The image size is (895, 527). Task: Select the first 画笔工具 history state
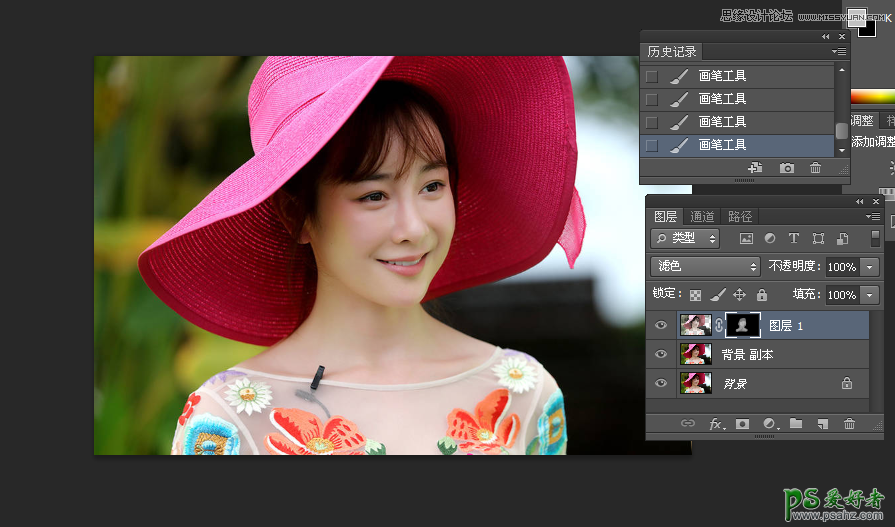tap(722, 76)
